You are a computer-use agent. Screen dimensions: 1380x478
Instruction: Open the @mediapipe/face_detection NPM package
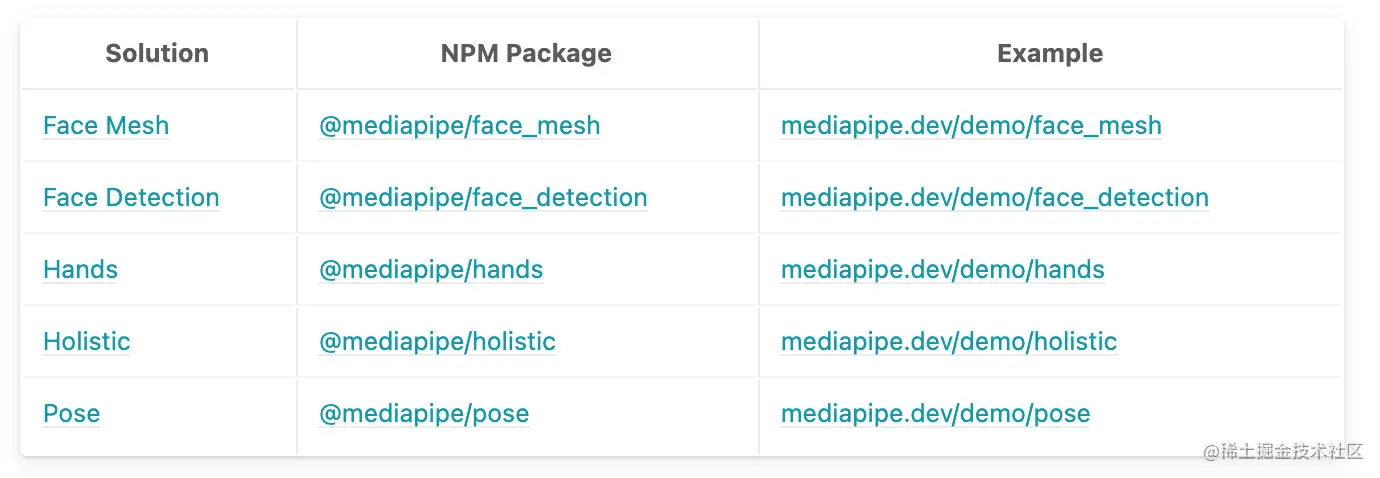(x=483, y=198)
